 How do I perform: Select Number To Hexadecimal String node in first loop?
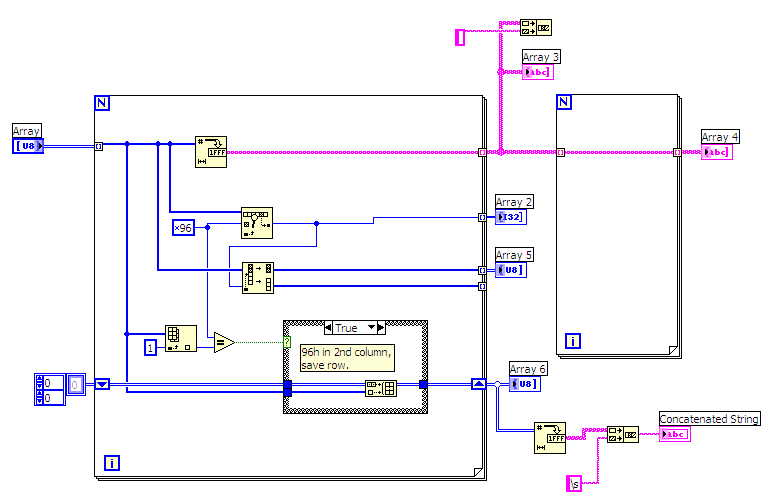[x=211, y=152]
